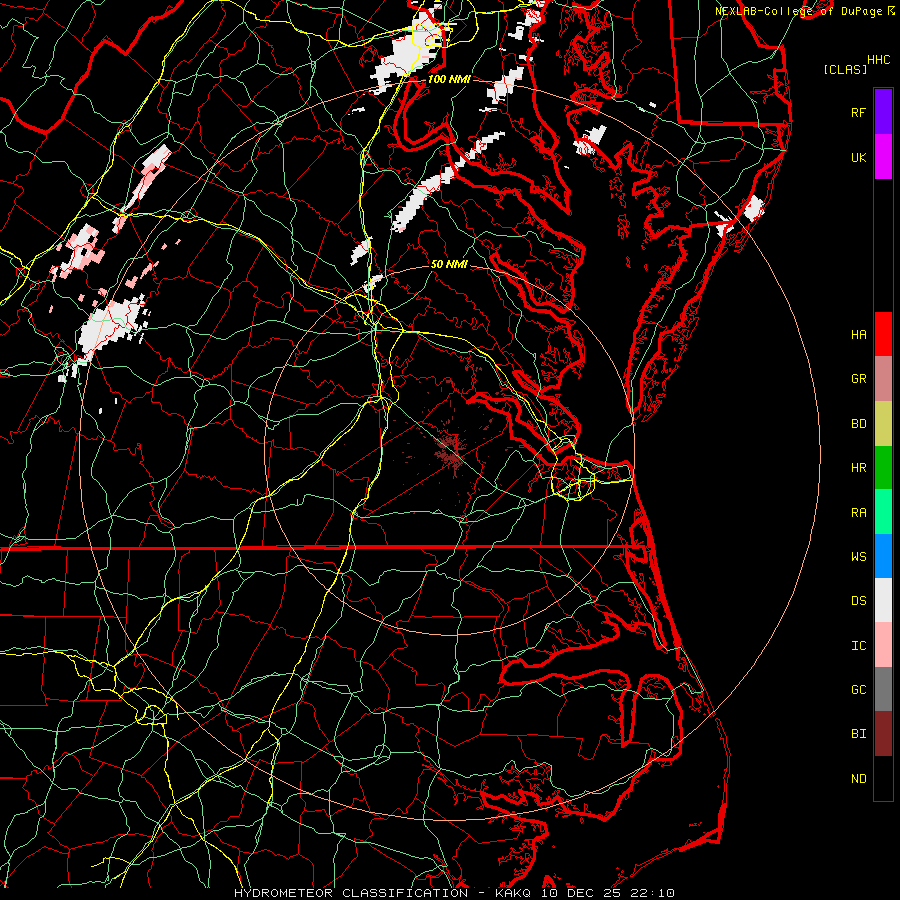Click the GC legend label

(858, 690)
